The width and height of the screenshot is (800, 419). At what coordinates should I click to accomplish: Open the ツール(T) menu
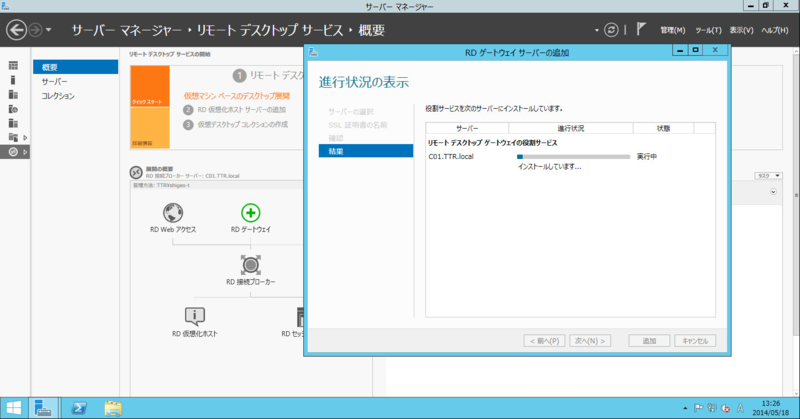pyautogui.click(x=708, y=31)
